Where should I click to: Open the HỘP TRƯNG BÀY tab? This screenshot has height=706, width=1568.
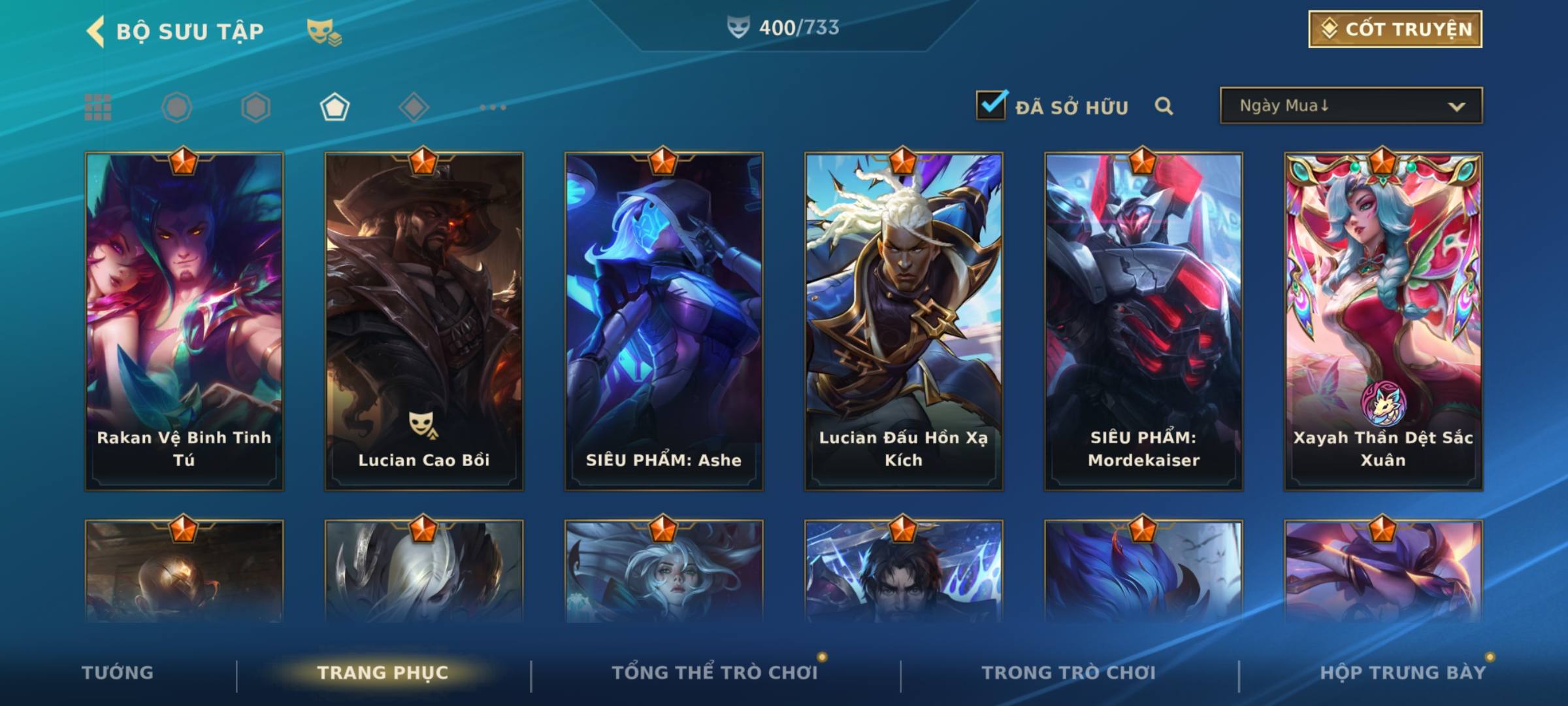click(x=1403, y=673)
